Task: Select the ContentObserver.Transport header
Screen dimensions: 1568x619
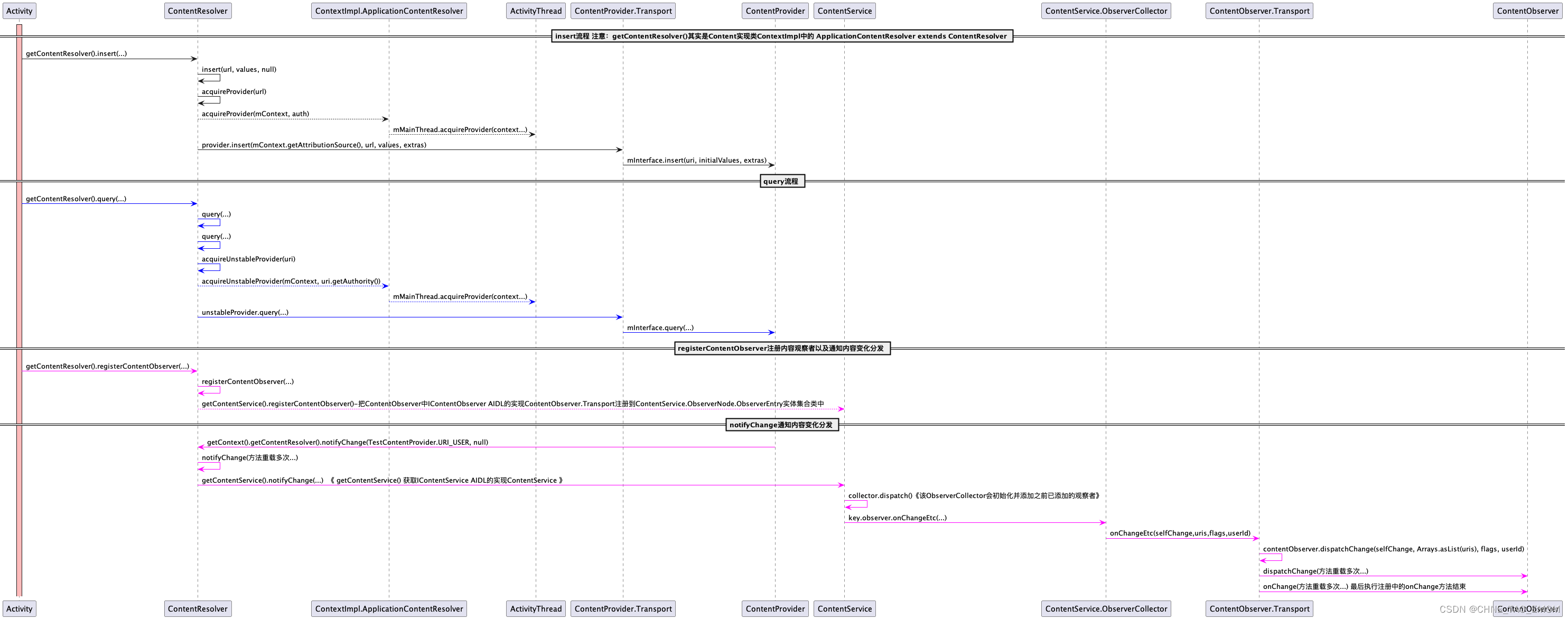Action: [x=1259, y=11]
